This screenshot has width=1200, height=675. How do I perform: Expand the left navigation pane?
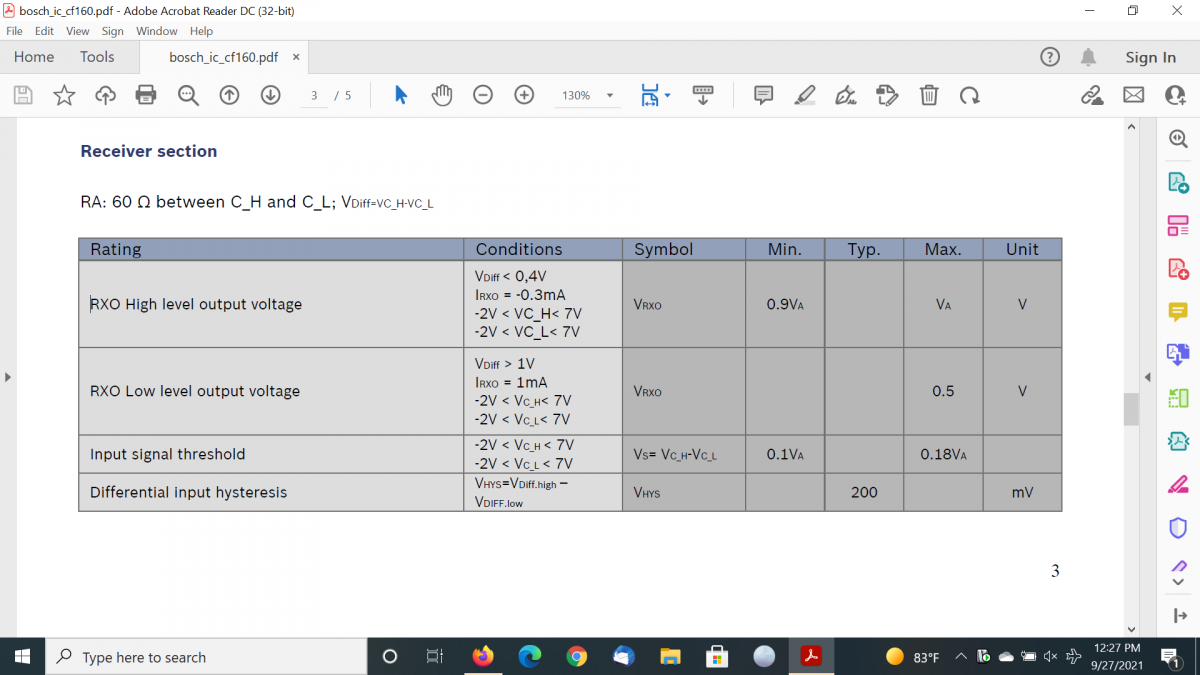coord(7,377)
